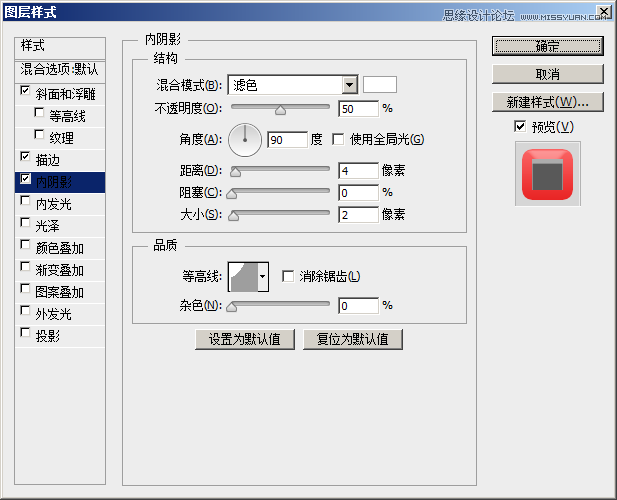Enable the 光泽 checkbox
This screenshot has height=500, width=617.
pyautogui.click(x=25, y=223)
